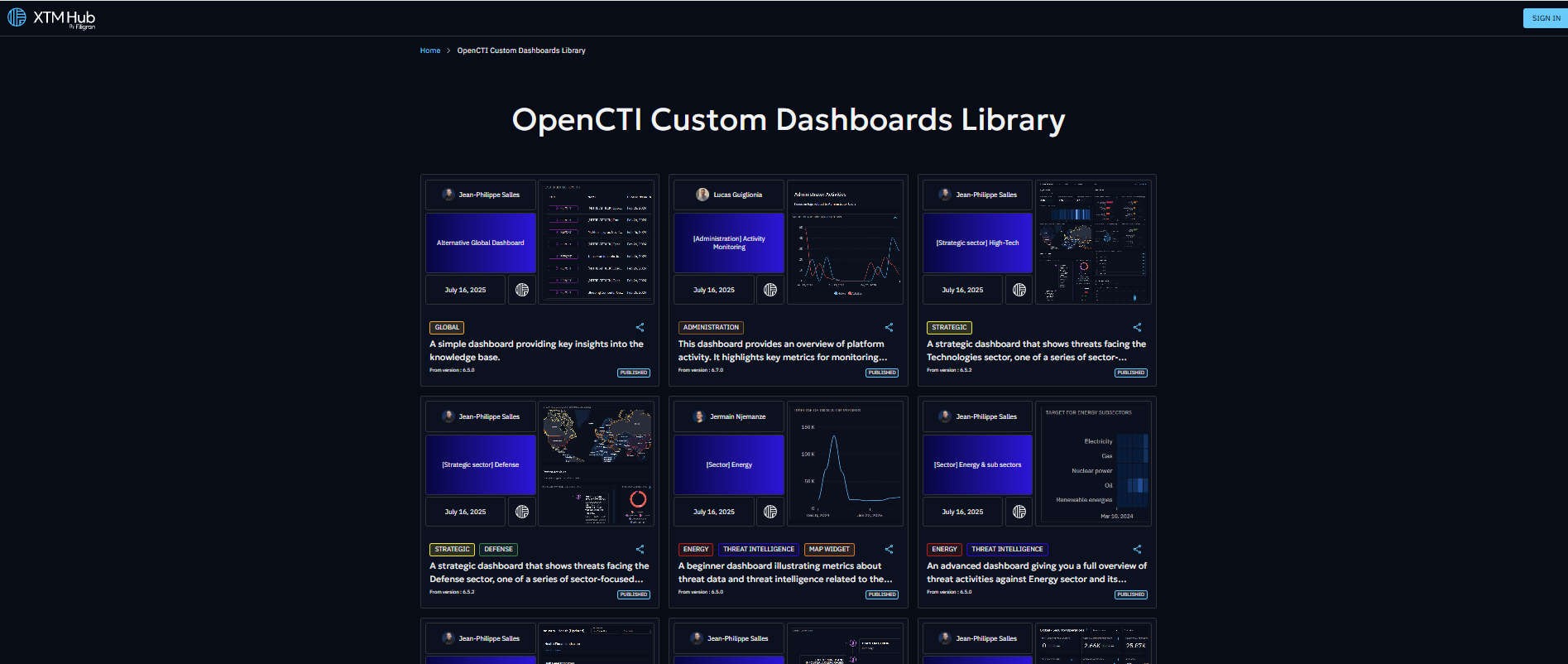This screenshot has width=1568, height=664.
Task: Click the GLOBAL tag
Action: click(447, 327)
